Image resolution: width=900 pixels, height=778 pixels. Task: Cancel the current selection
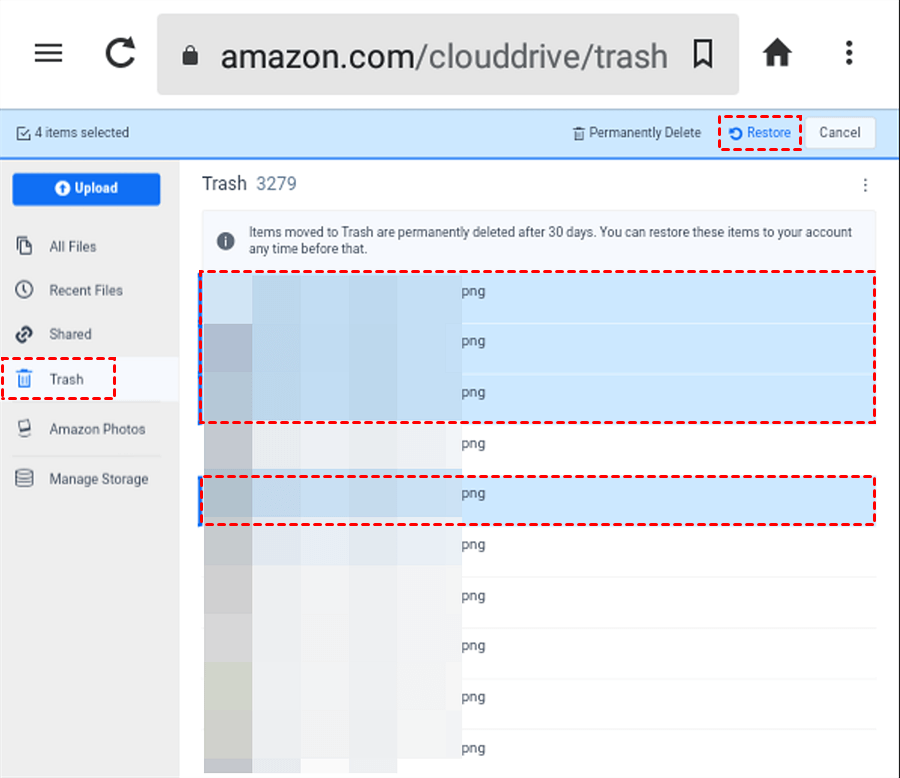839,133
